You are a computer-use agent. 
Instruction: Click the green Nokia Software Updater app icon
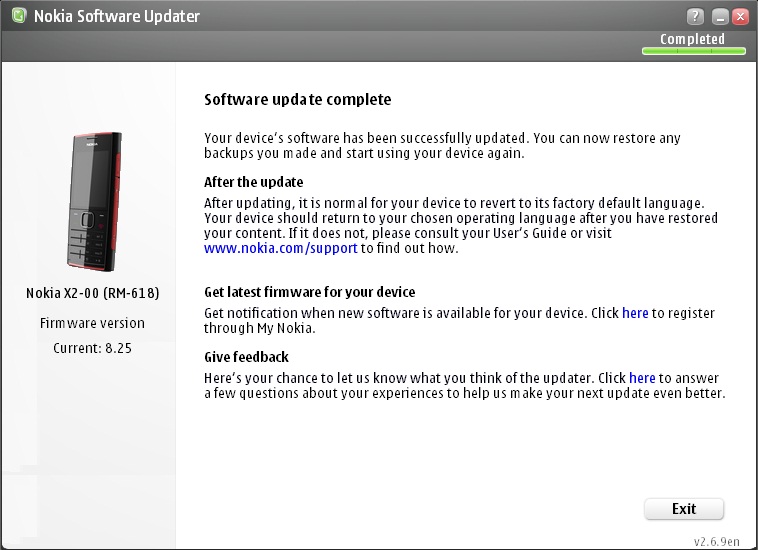click(x=19, y=16)
